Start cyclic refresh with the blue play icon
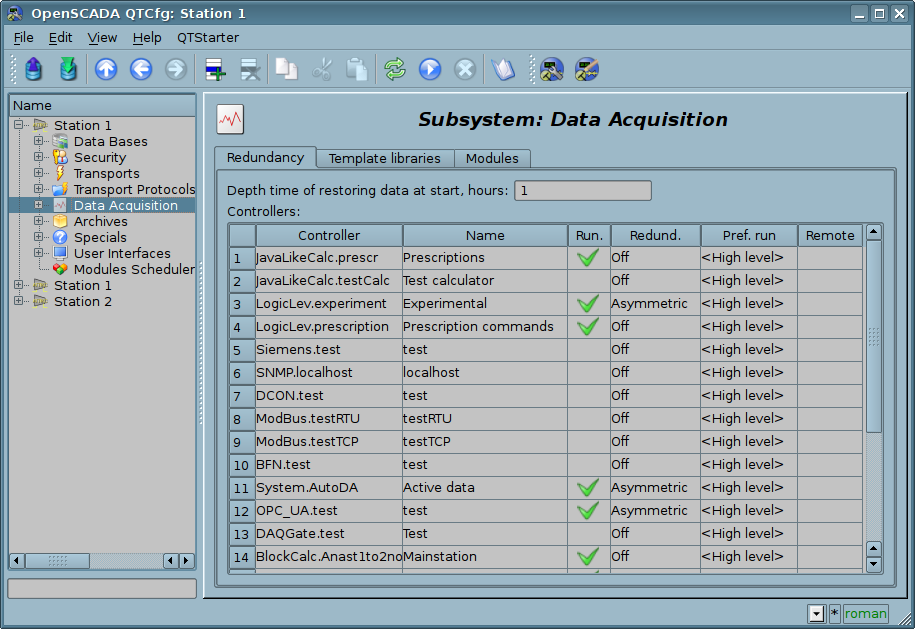 (430, 69)
